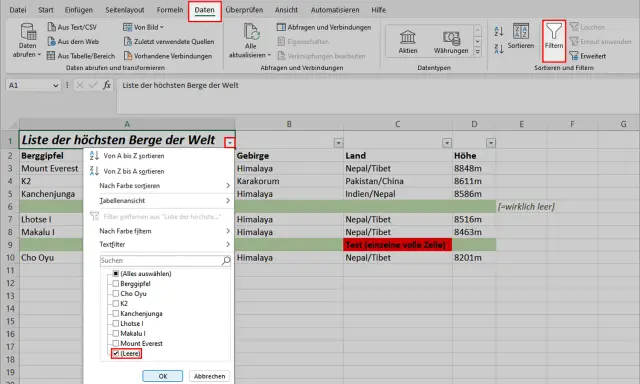640x384 pixels.
Task: Uncheck the (Leere) filter checkbox
Action: [116, 353]
